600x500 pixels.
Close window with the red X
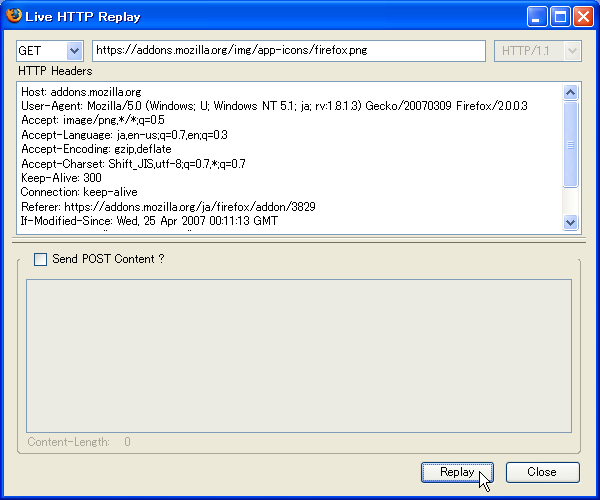coord(584,17)
